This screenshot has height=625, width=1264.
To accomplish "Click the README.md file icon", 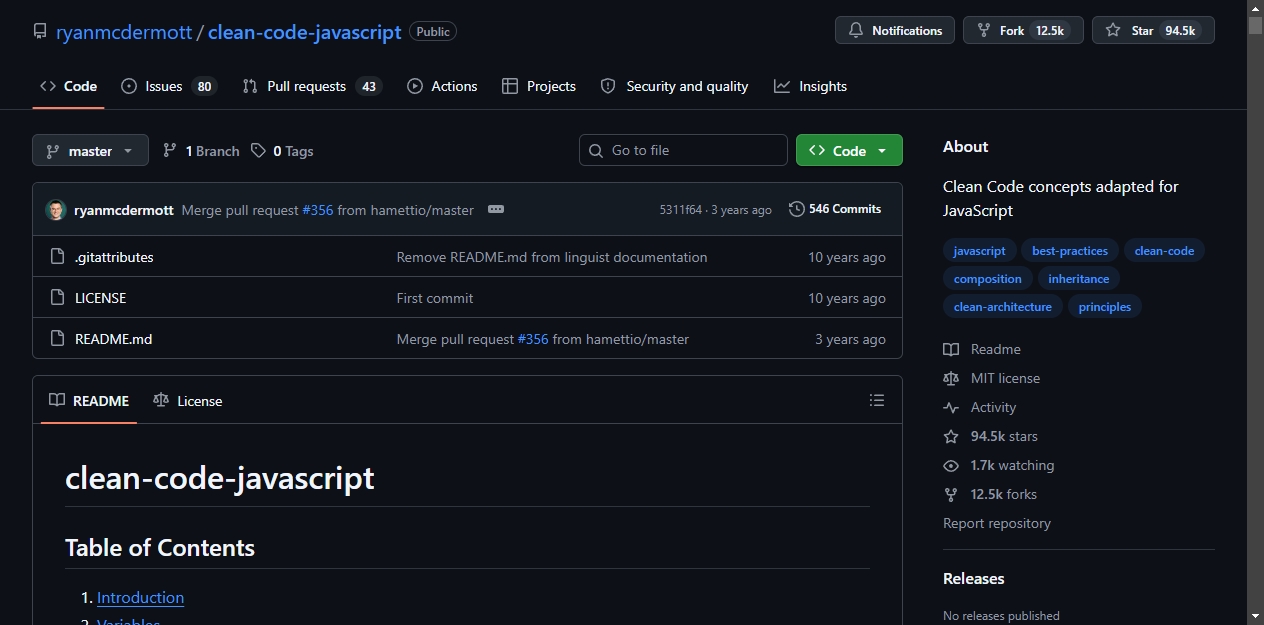I will coord(57,339).
